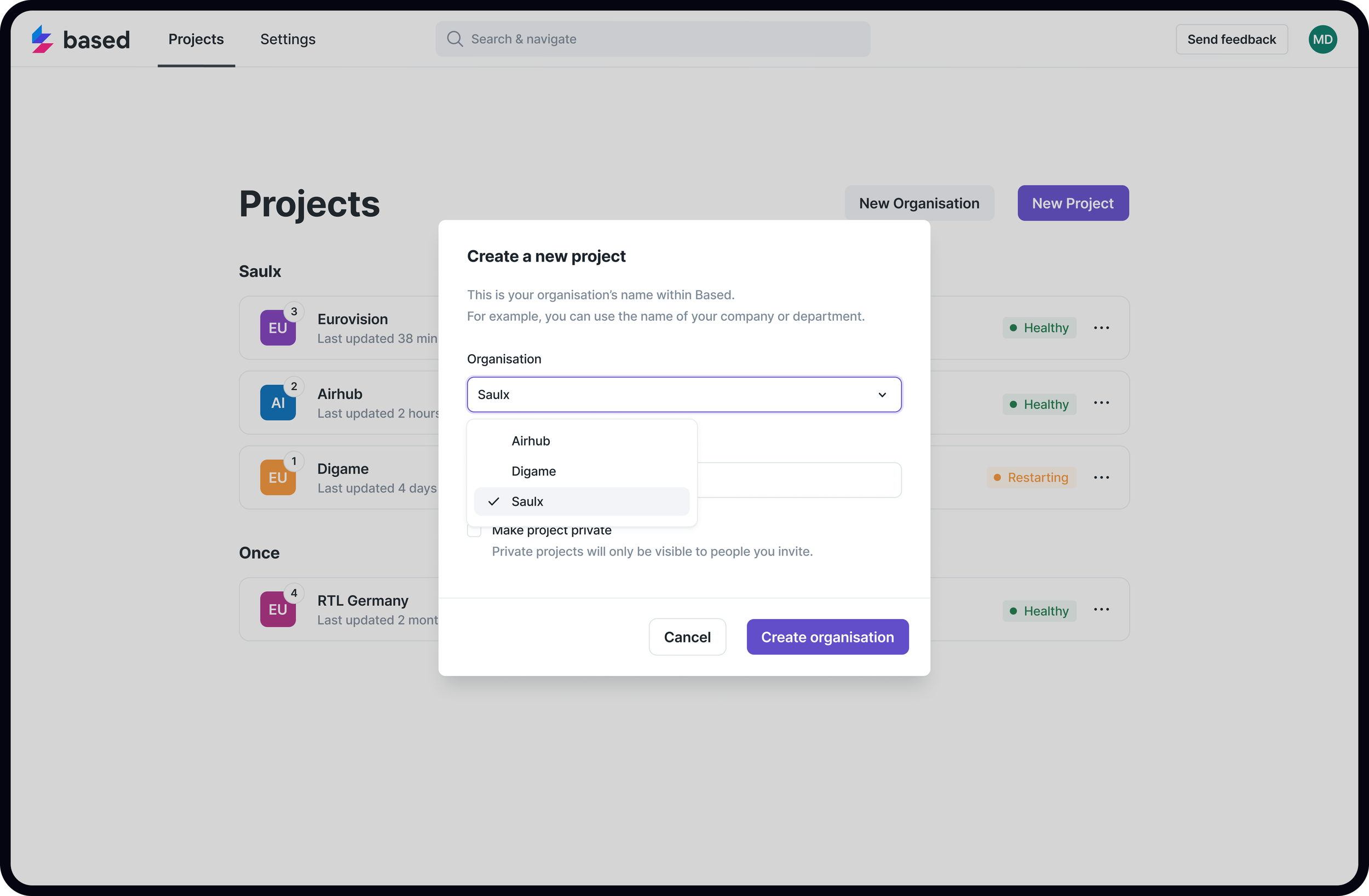This screenshot has height=896, width=1369.
Task: Click the purple EU Eurovision project icon
Action: [278, 328]
